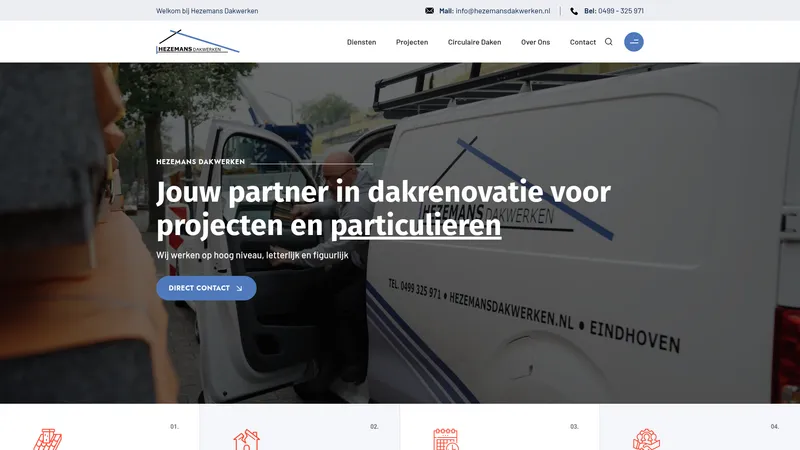Click the underlined word 'particulieren'
The image size is (800, 450).
click(416, 226)
